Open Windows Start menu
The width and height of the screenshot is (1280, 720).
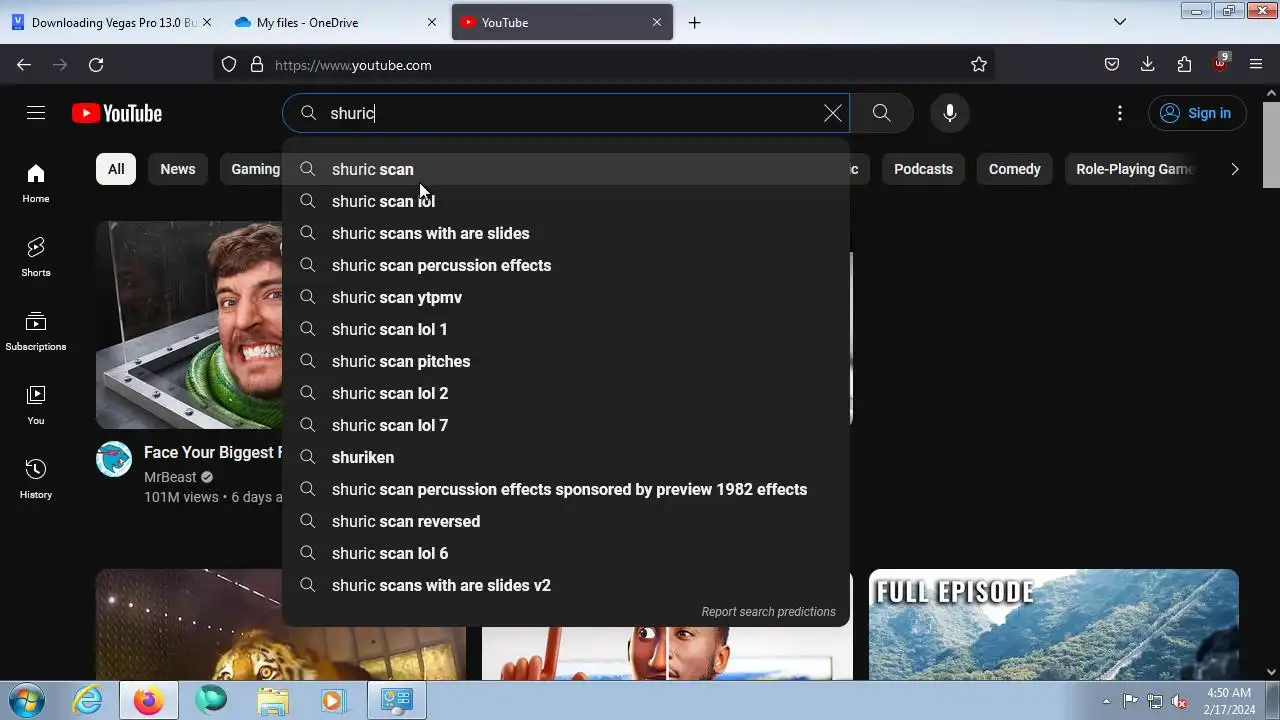click(25, 700)
